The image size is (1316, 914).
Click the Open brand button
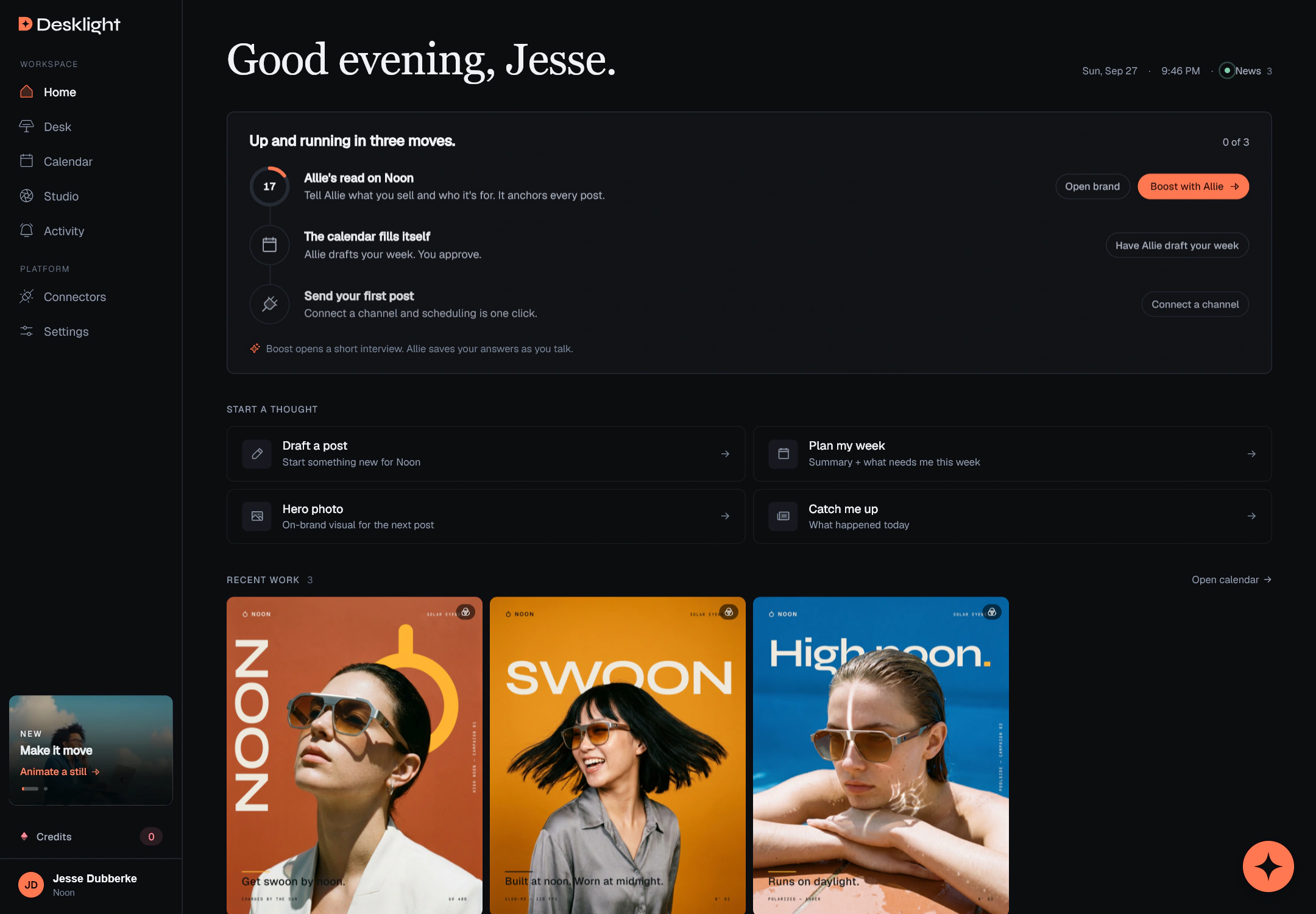click(x=1092, y=186)
